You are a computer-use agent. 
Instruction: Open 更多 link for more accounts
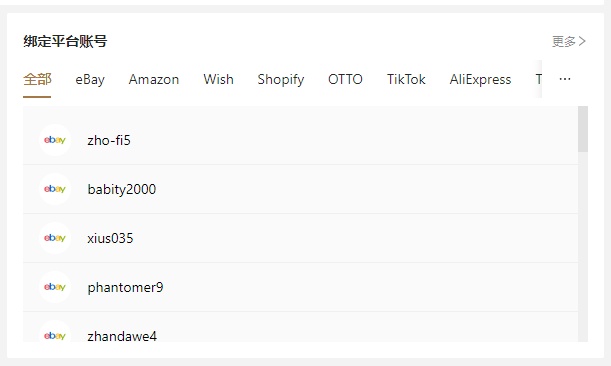point(569,41)
